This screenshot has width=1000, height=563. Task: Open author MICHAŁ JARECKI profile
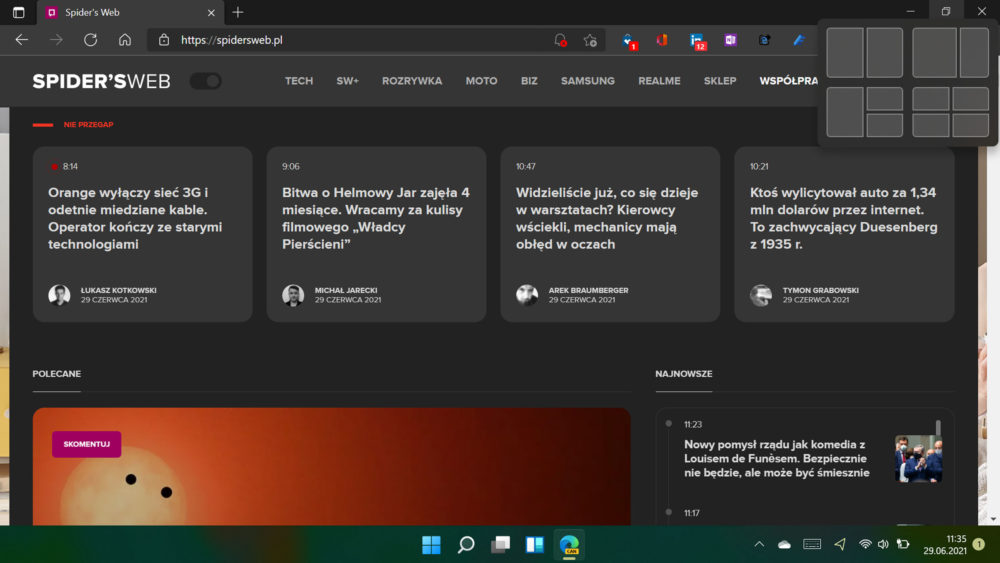346,290
